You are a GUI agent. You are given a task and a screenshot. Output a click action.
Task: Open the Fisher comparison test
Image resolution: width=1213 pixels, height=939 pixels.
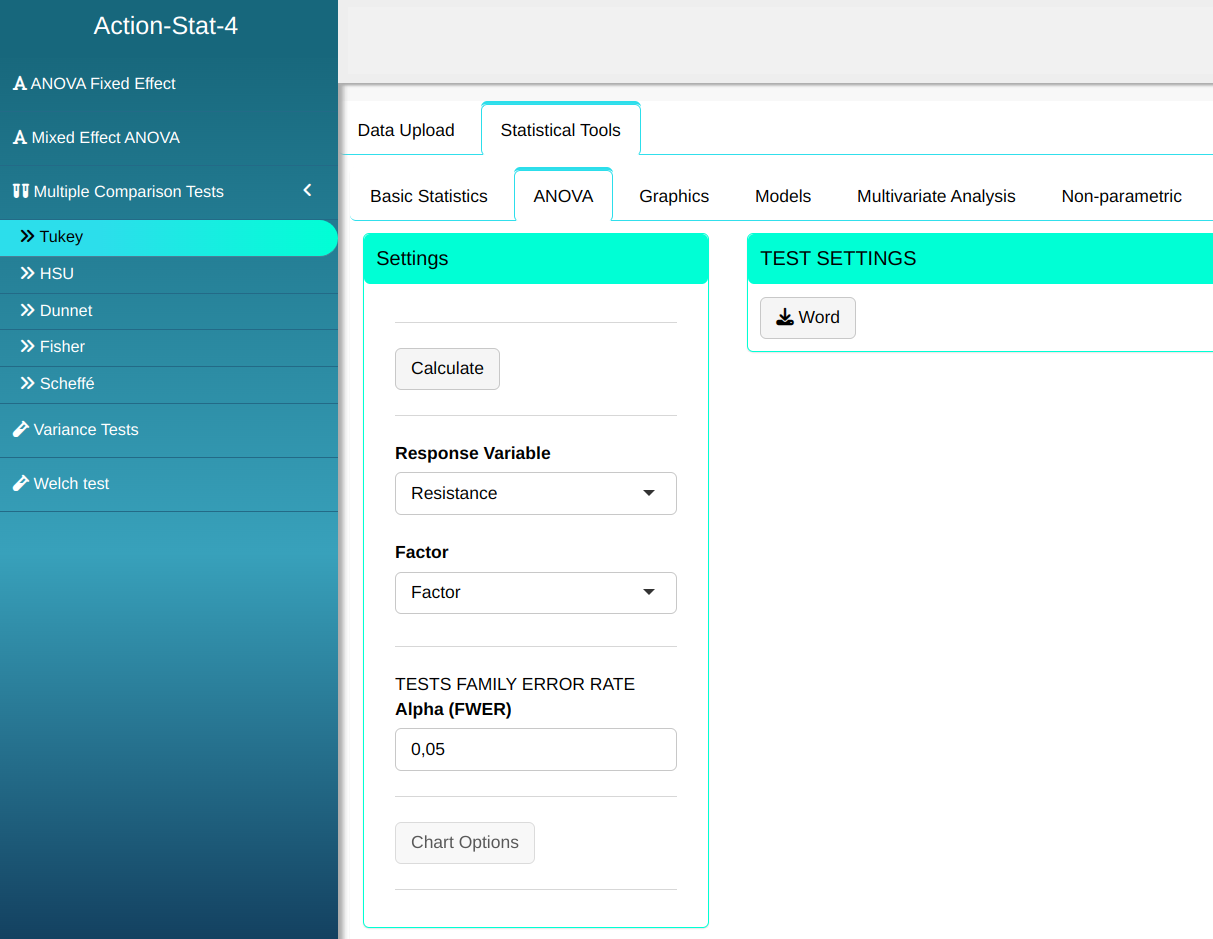click(x=62, y=347)
